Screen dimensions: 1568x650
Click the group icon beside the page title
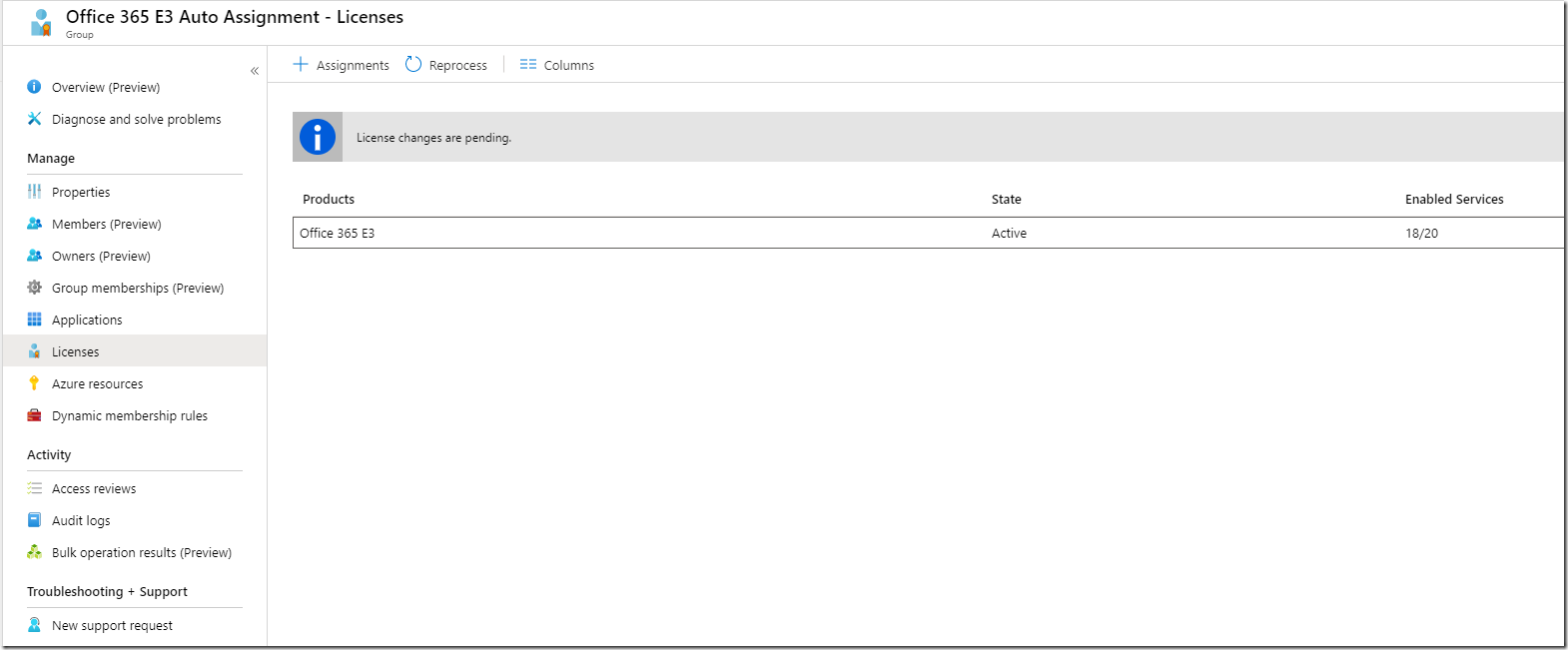(41, 23)
